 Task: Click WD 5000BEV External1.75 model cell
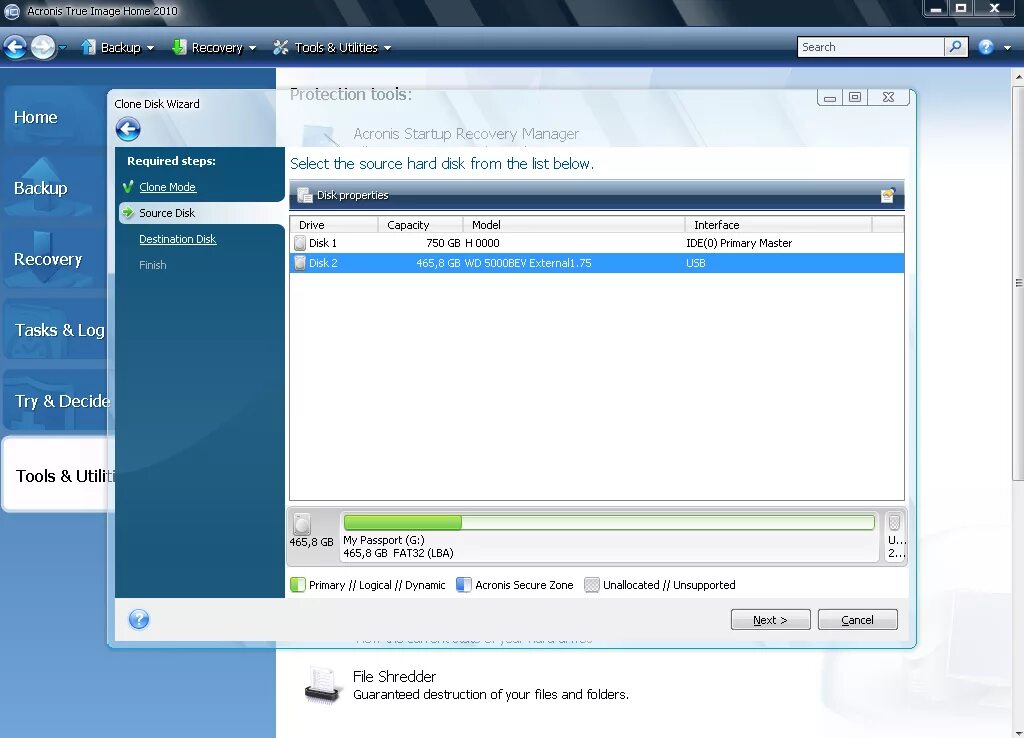click(528, 263)
